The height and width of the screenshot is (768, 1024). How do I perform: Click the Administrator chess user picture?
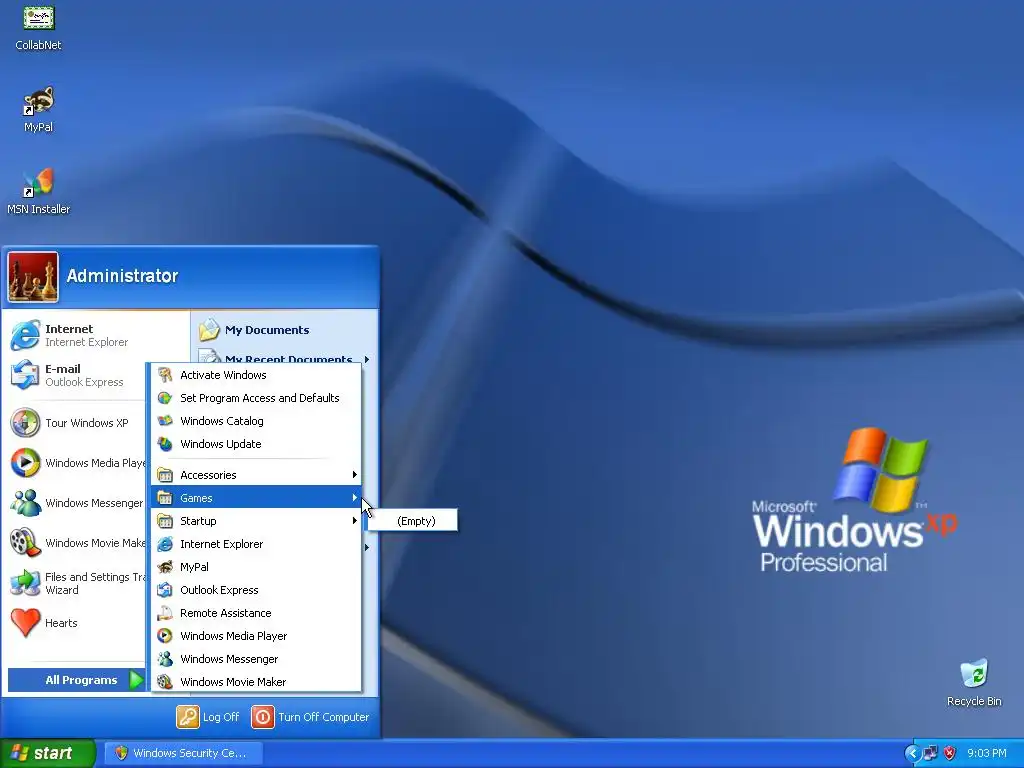(x=33, y=277)
